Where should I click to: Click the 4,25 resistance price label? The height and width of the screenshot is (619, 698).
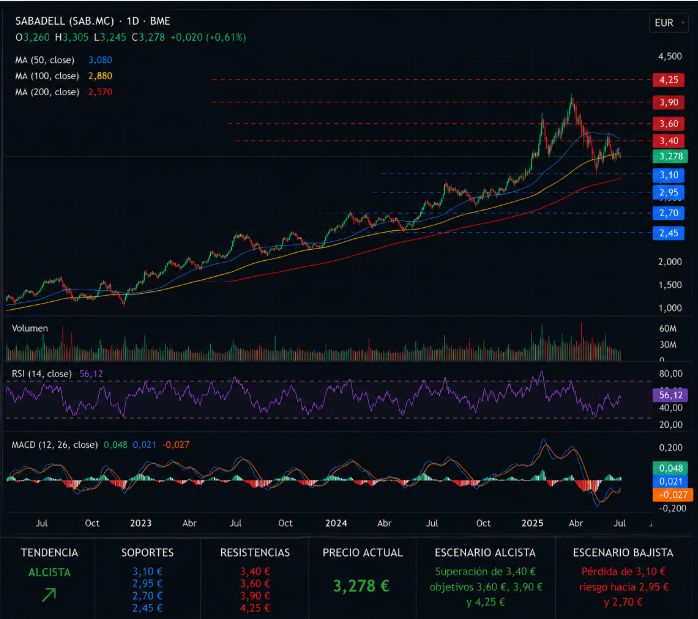point(669,80)
